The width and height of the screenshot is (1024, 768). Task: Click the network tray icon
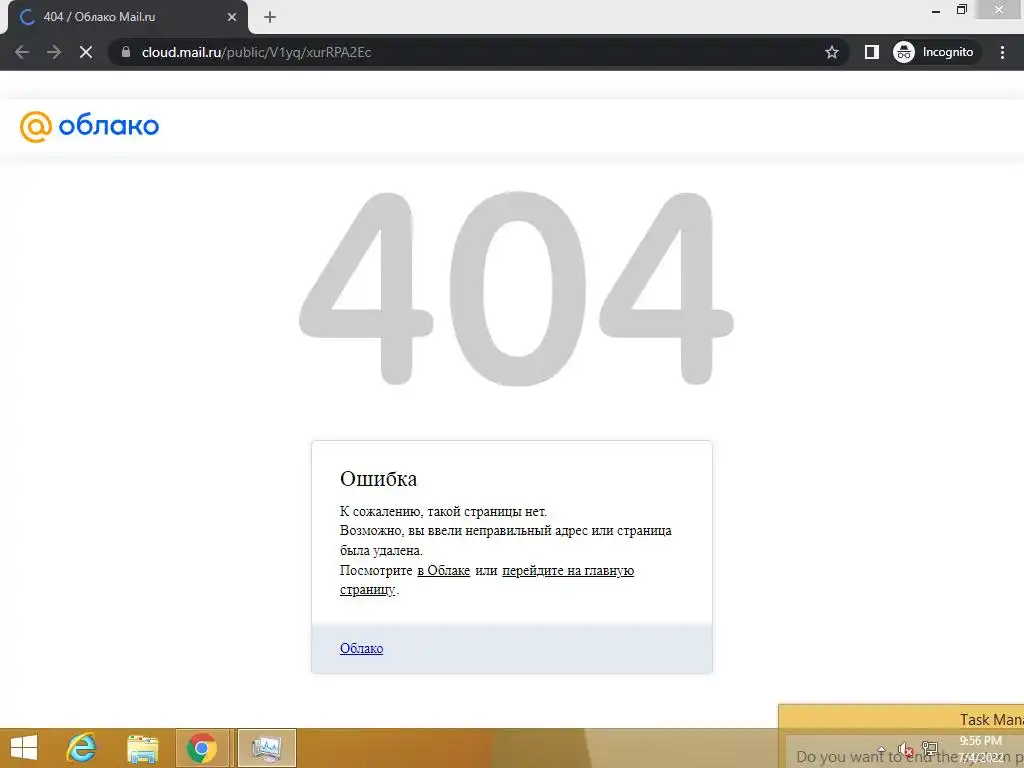(x=929, y=749)
